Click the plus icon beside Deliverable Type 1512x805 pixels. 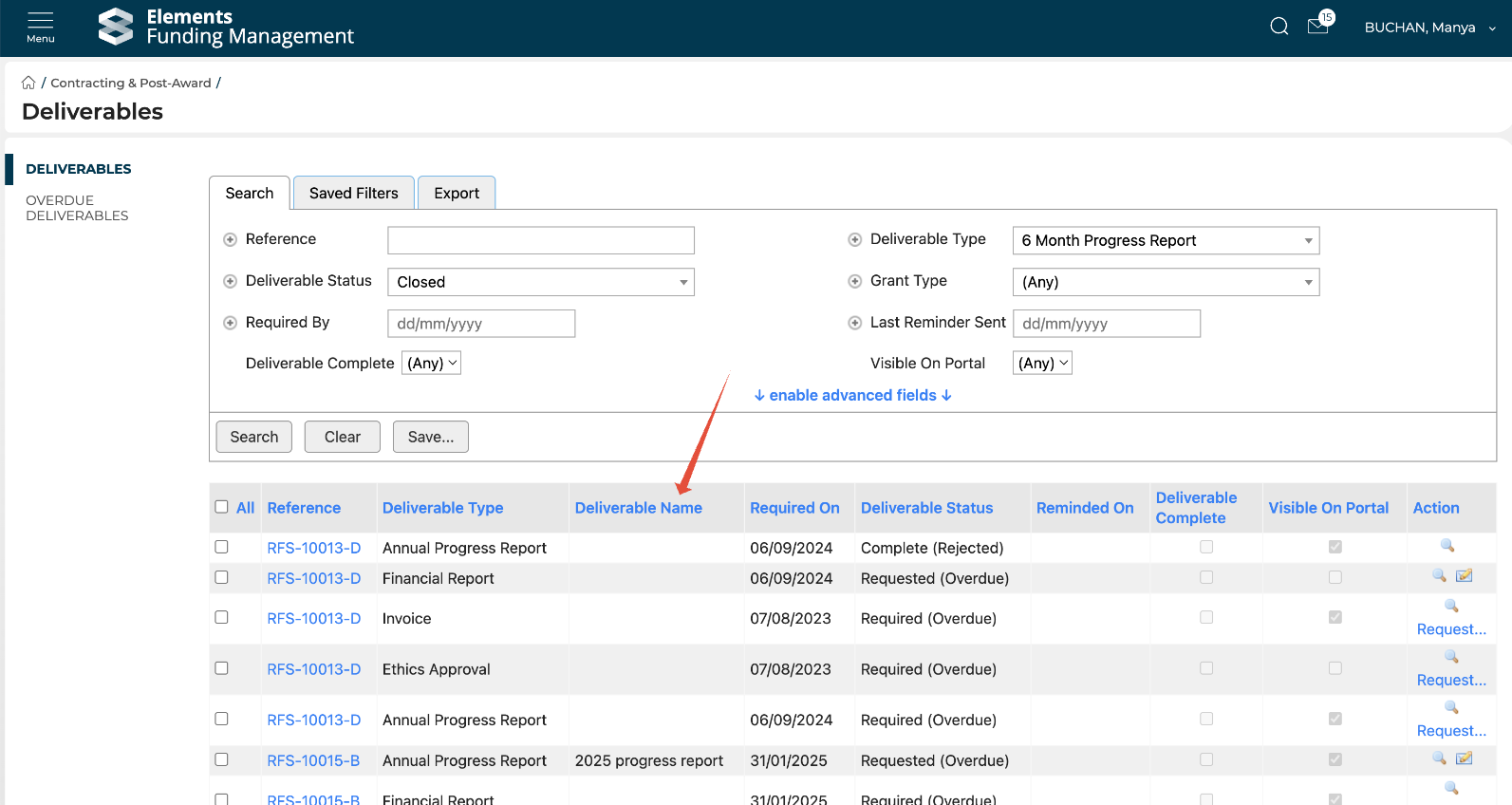[x=854, y=240]
